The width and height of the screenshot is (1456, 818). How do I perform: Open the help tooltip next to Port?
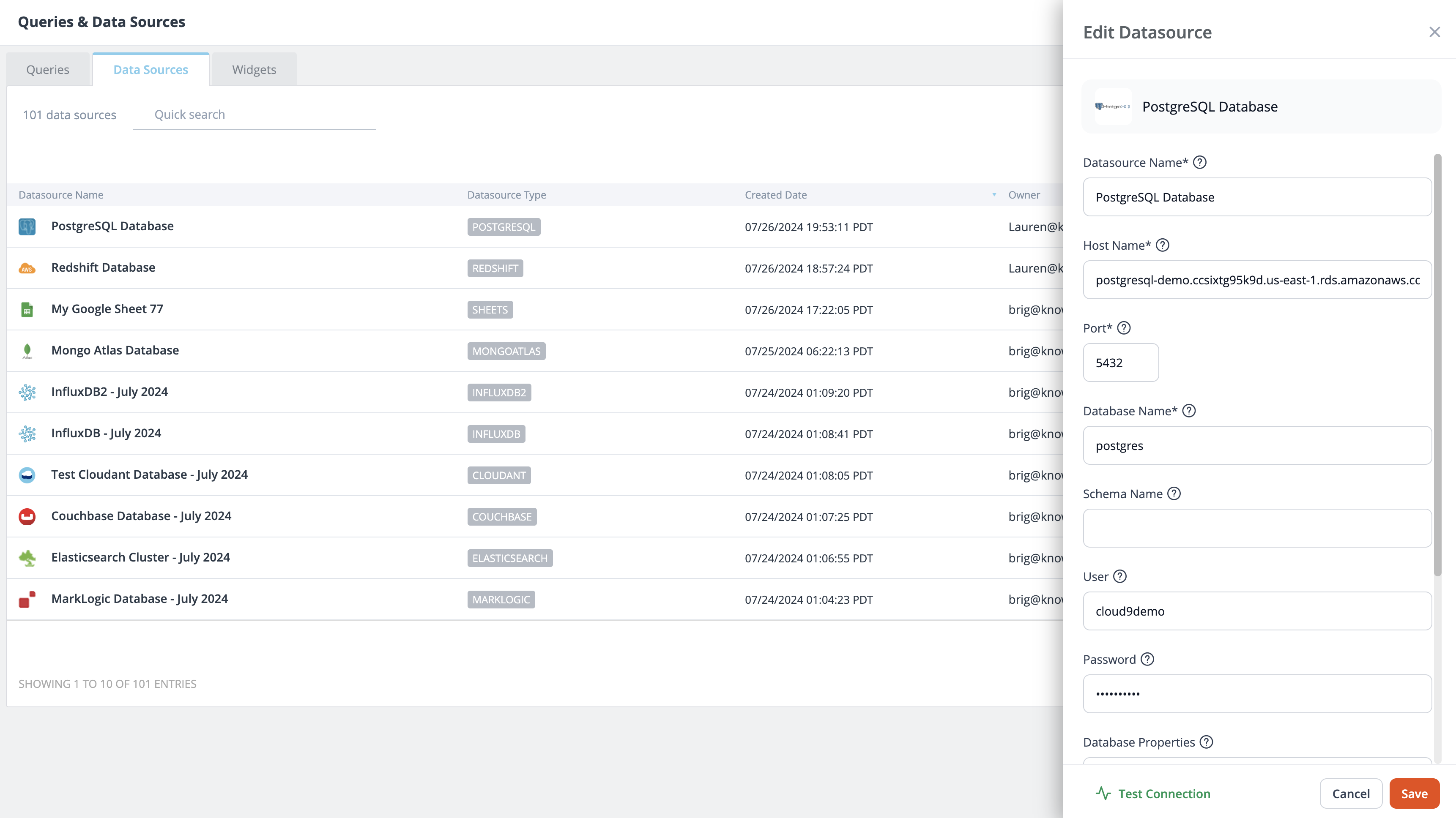1124,327
